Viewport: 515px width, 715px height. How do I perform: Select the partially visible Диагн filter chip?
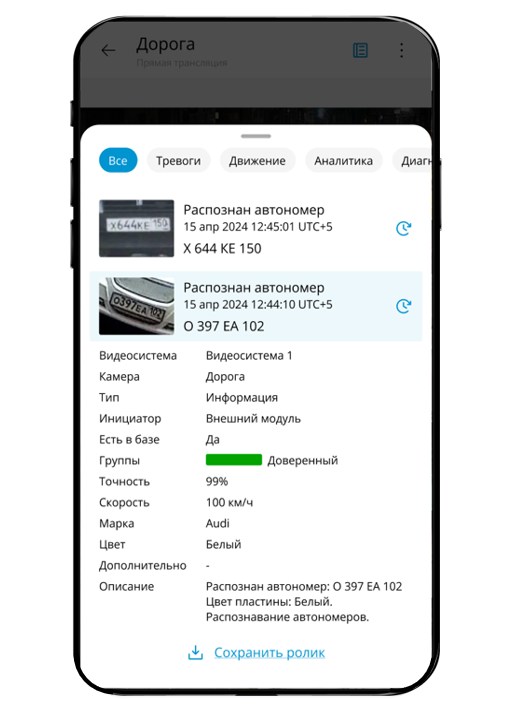coord(412,161)
